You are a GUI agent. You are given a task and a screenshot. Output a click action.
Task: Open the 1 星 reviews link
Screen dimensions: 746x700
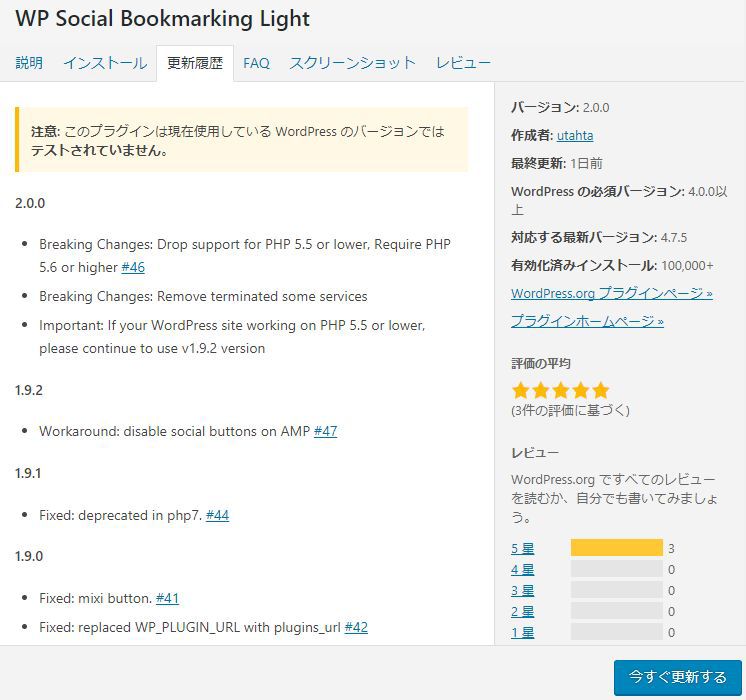(x=522, y=632)
